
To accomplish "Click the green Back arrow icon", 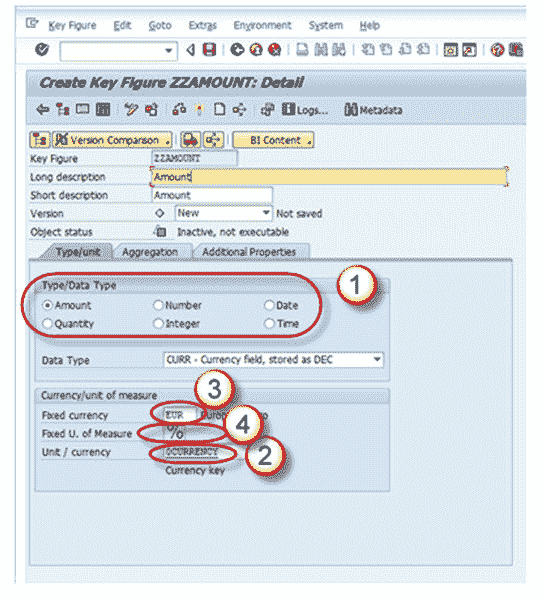I will point(237,50).
